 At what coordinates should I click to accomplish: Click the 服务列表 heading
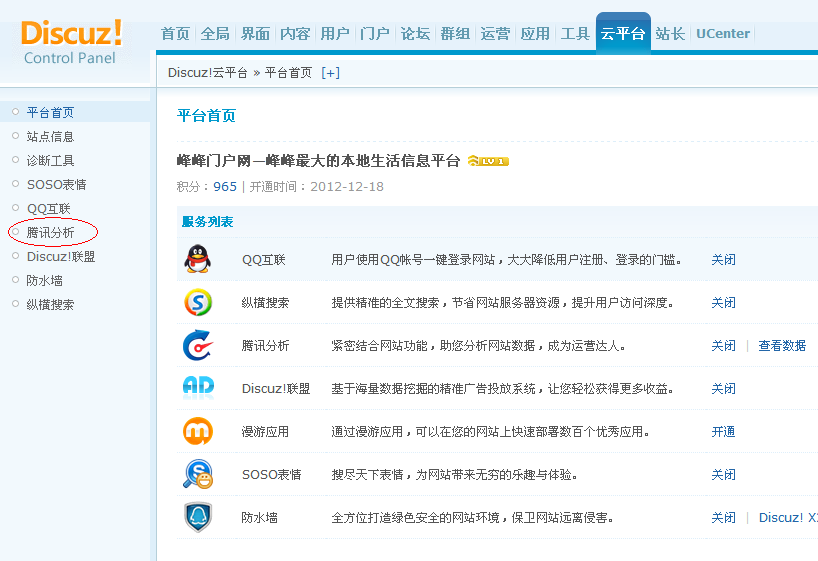tap(208, 222)
